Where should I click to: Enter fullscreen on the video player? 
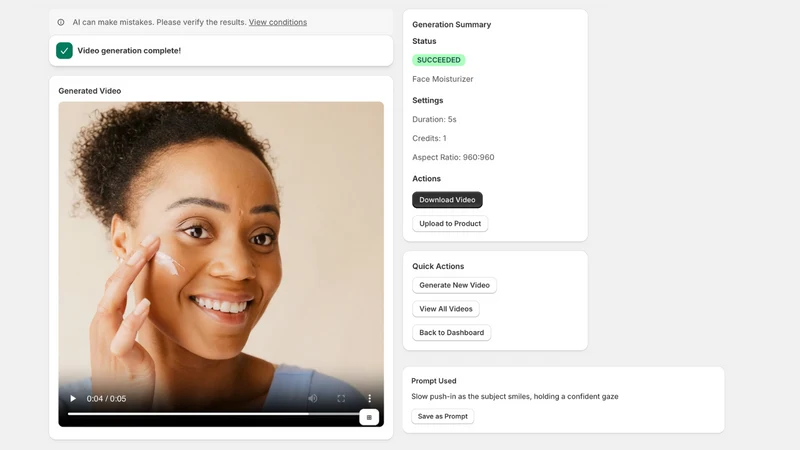pos(341,398)
